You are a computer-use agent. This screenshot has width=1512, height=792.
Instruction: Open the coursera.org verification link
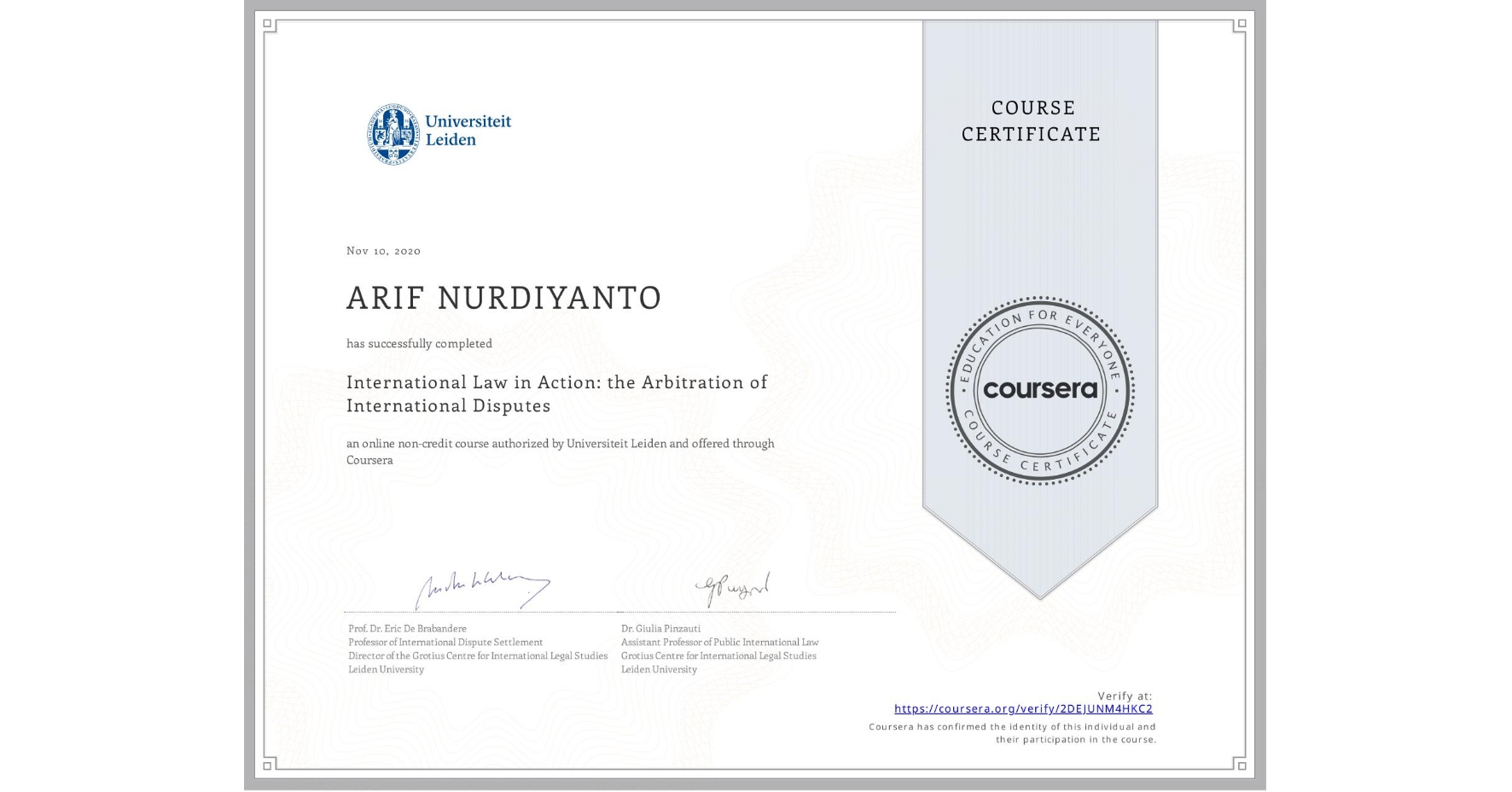[1023, 708]
